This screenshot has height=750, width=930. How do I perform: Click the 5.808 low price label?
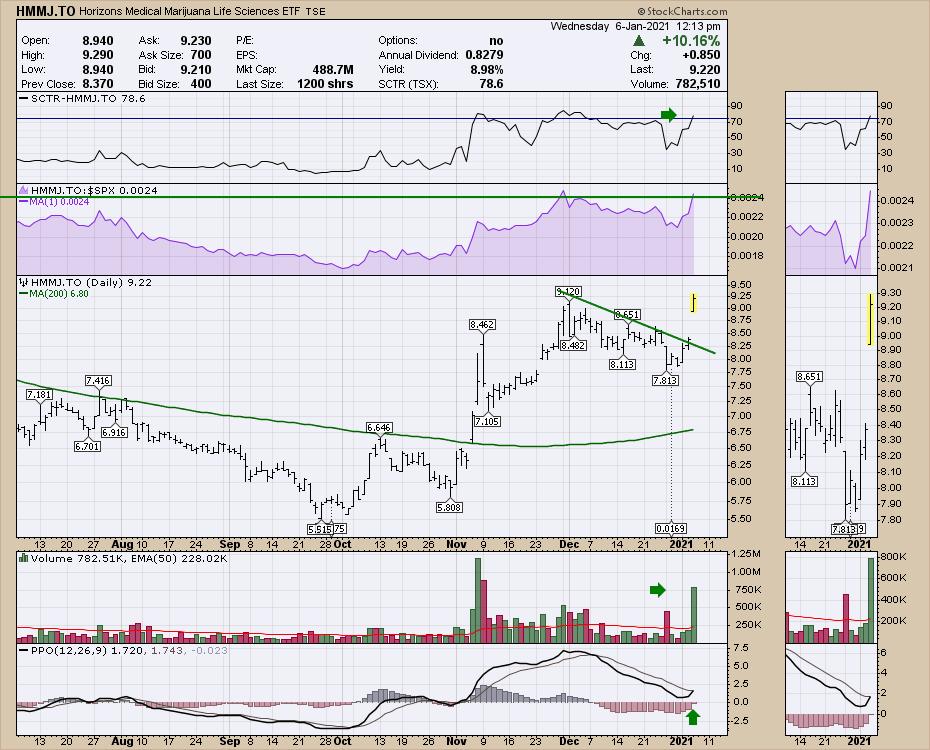pos(449,507)
